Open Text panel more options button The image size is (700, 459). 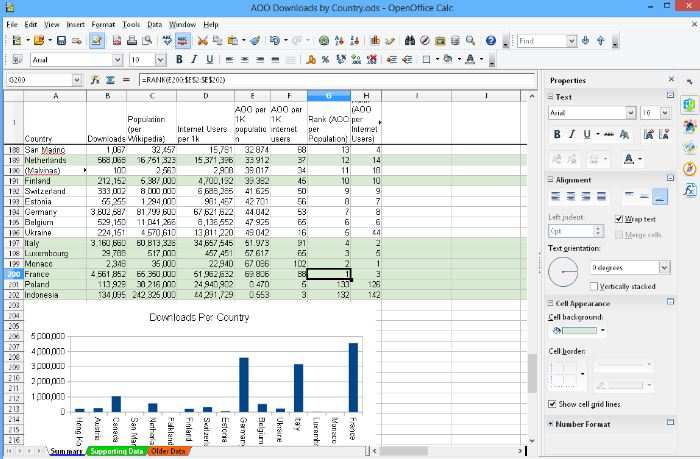[670, 95]
